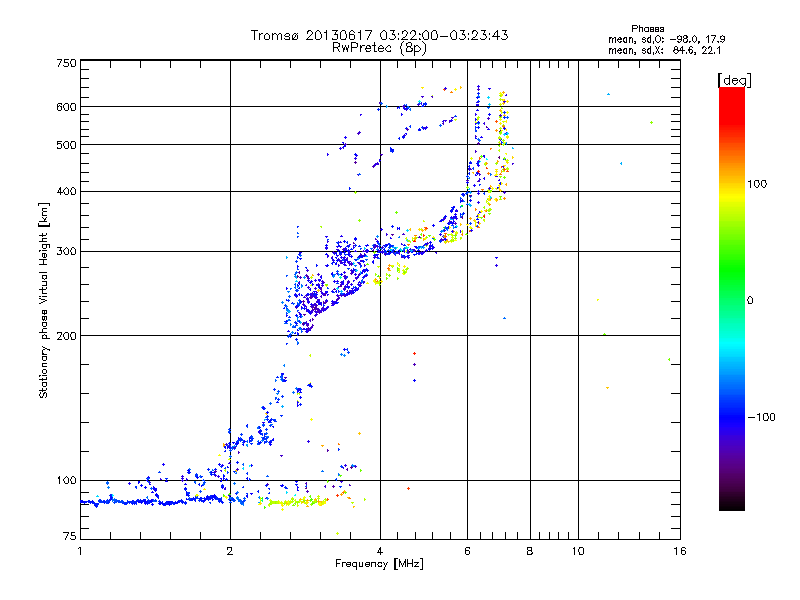800x600 pixels.
Task: Click the 'mean, sd,X: 84.6, 22.1' line
Action: 664,50
